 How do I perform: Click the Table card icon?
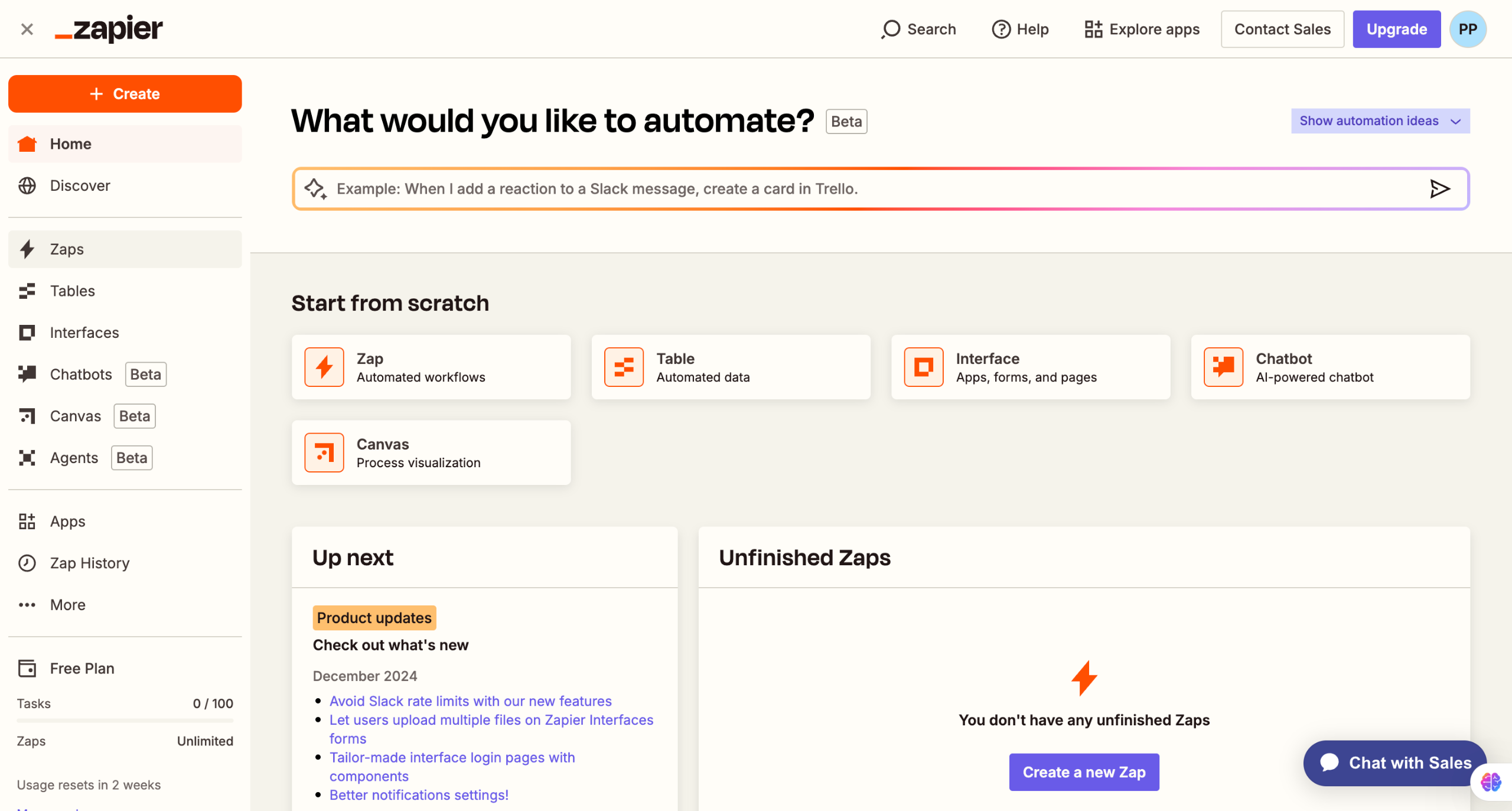pos(624,367)
